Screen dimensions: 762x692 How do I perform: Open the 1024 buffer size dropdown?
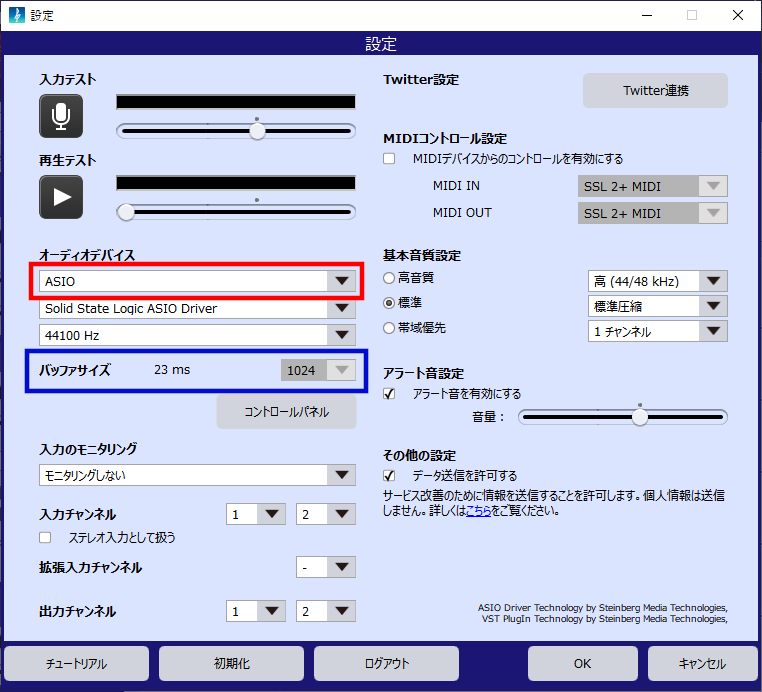[x=318, y=370]
